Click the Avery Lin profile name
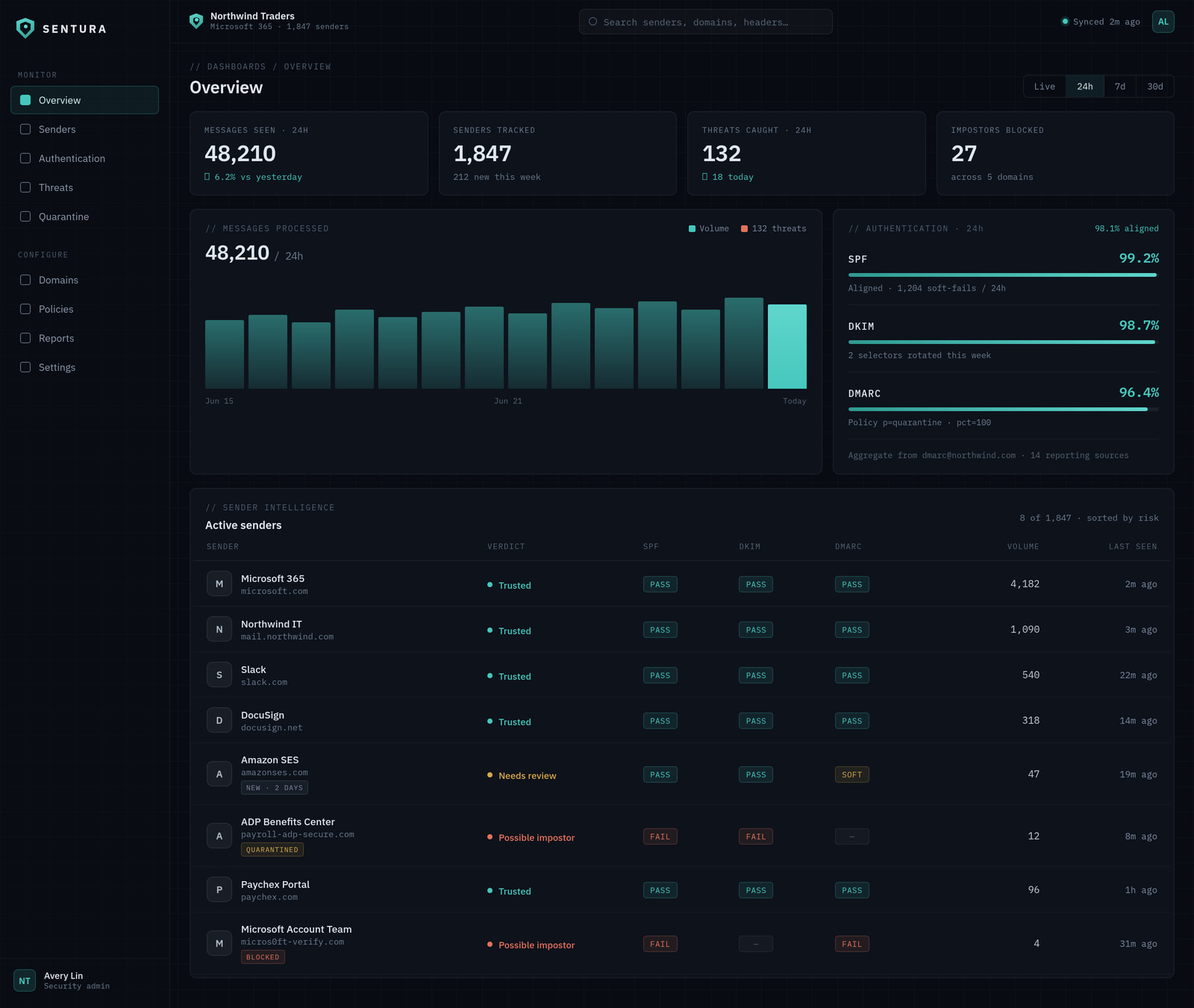1194x1008 pixels. pos(63,976)
